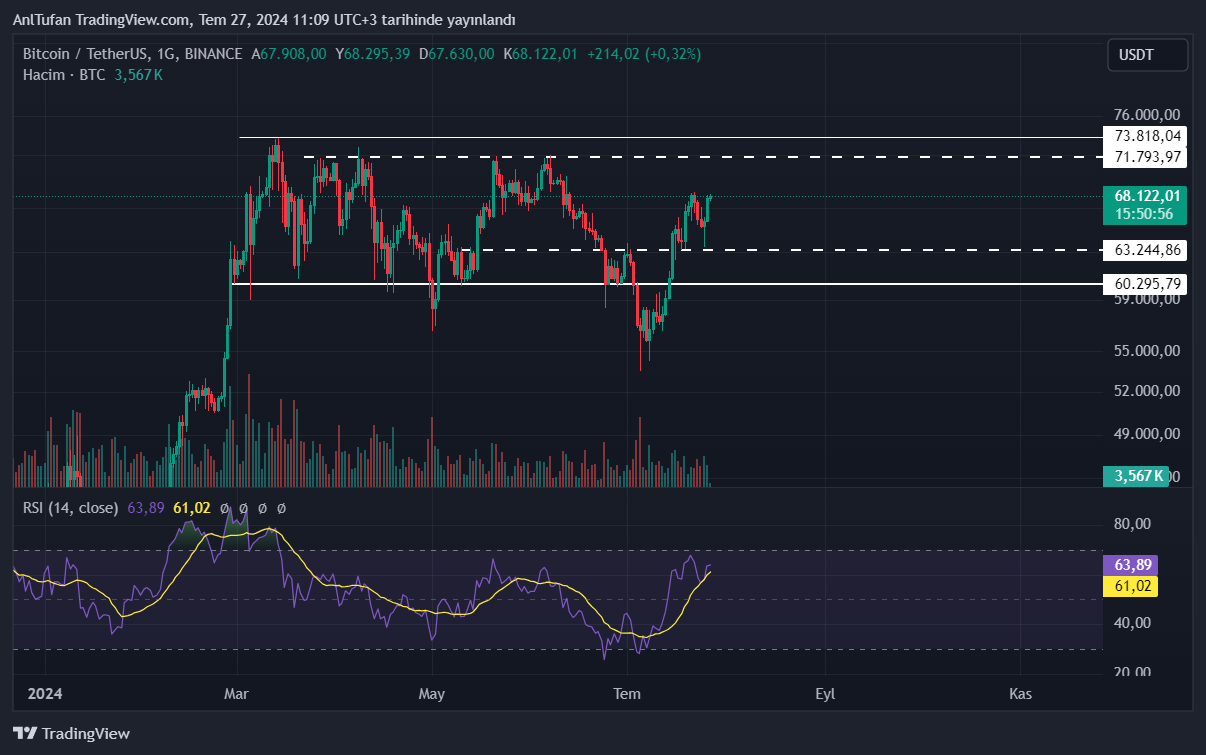
Task: Click the BINANCE exchange label in the header
Action: pyautogui.click(x=213, y=54)
